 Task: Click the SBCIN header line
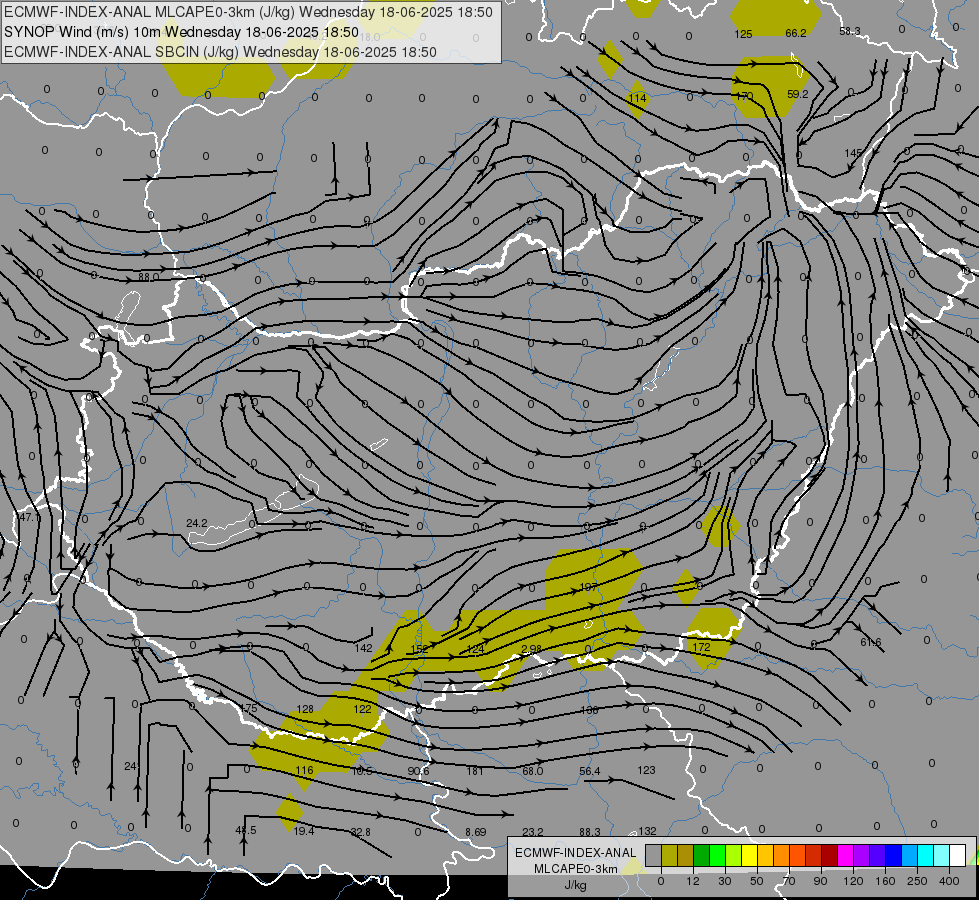[220, 52]
